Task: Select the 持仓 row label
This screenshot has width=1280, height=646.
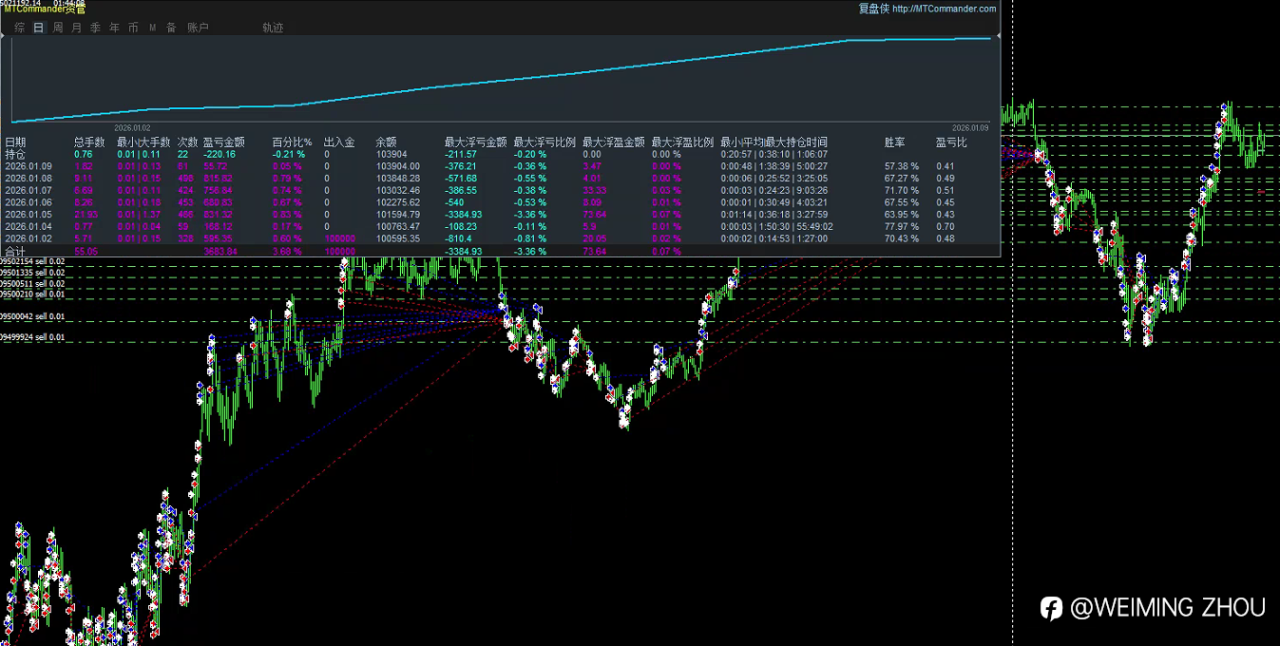Action: point(16,155)
